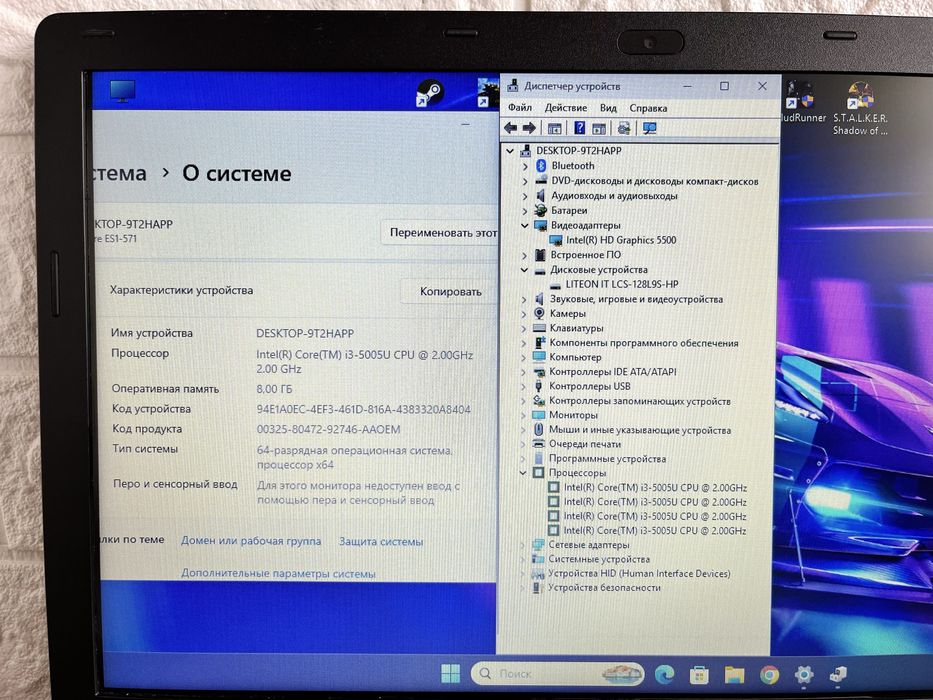
Task: Open Microsoft Edge from the taskbar
Action: (x=665, y=674)
